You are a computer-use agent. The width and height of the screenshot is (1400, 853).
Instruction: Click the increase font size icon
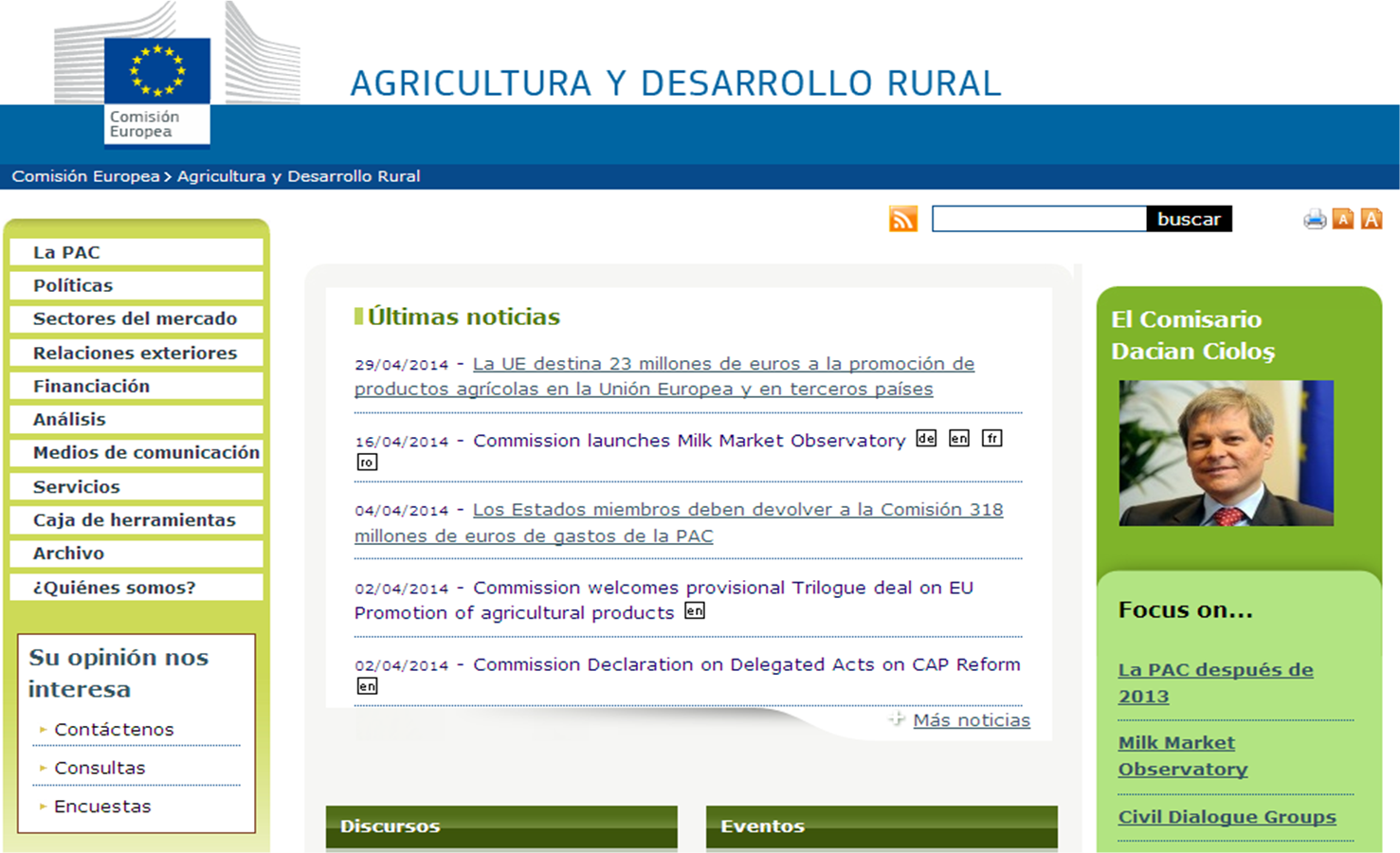(x=1371, y=219)
